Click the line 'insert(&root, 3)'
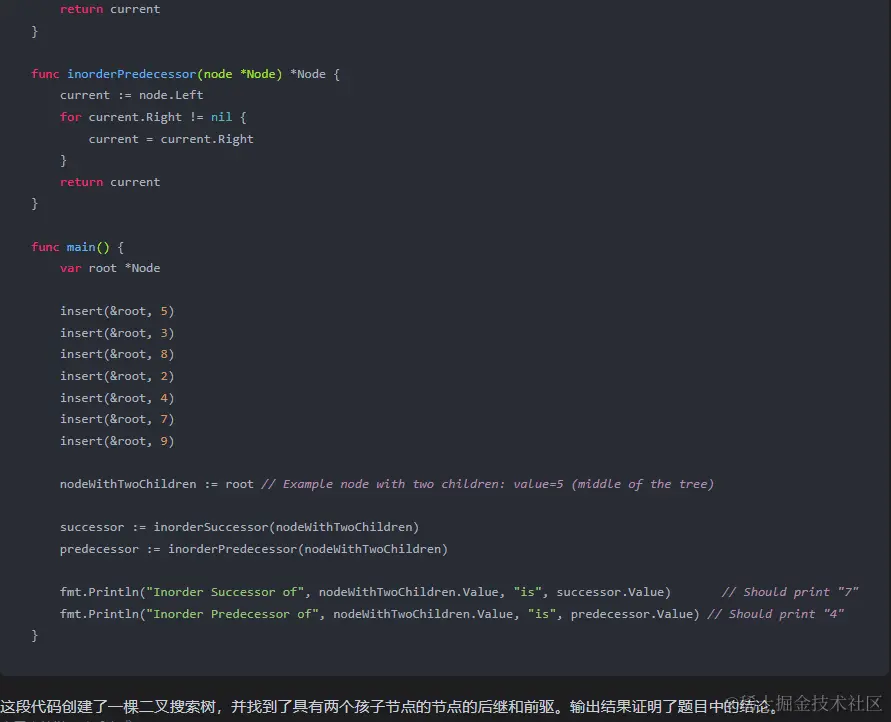891x722 pixels. pyautogui.click(x=117, y=333)
